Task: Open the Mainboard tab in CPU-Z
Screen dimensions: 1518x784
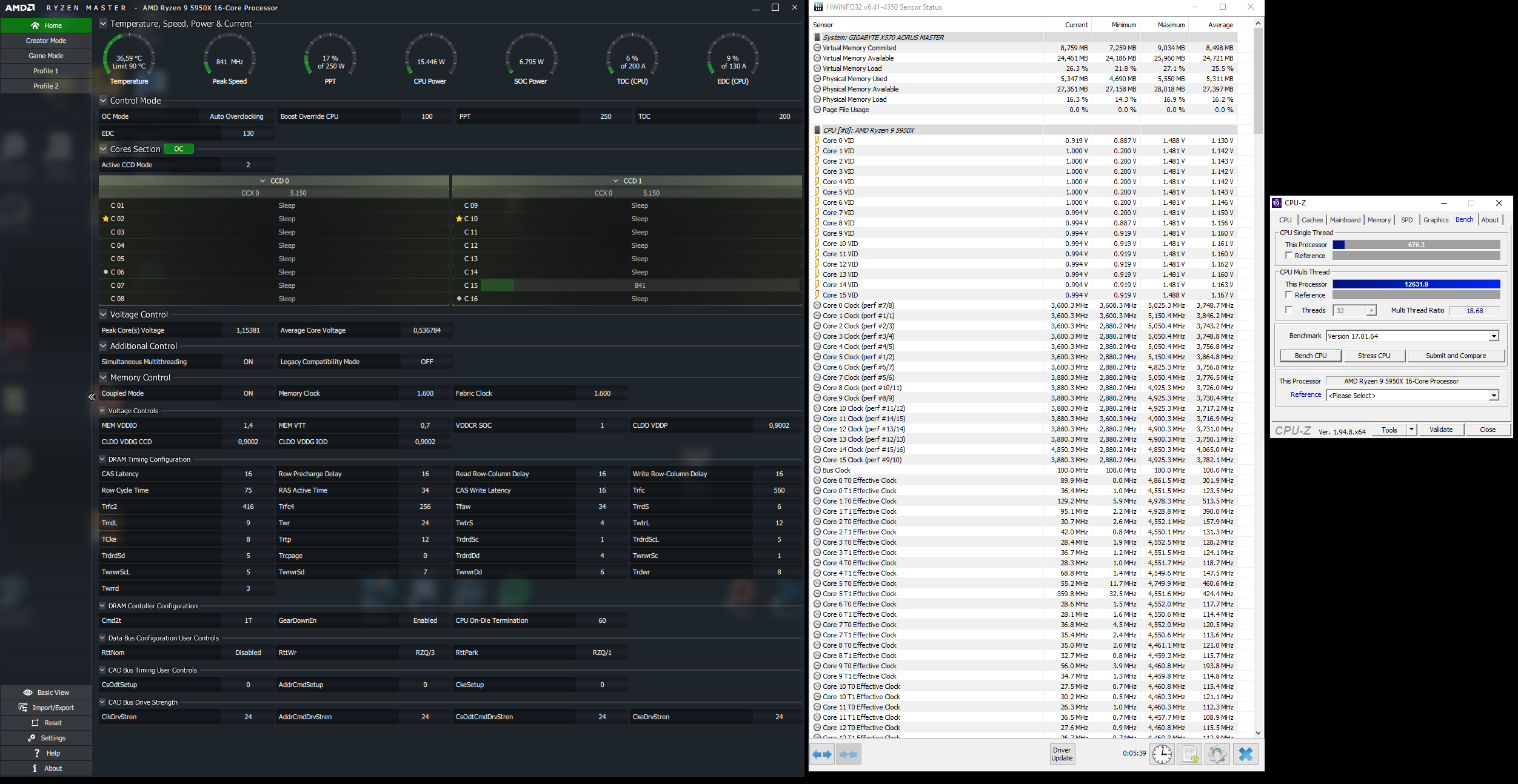Action: point(1345,220)
